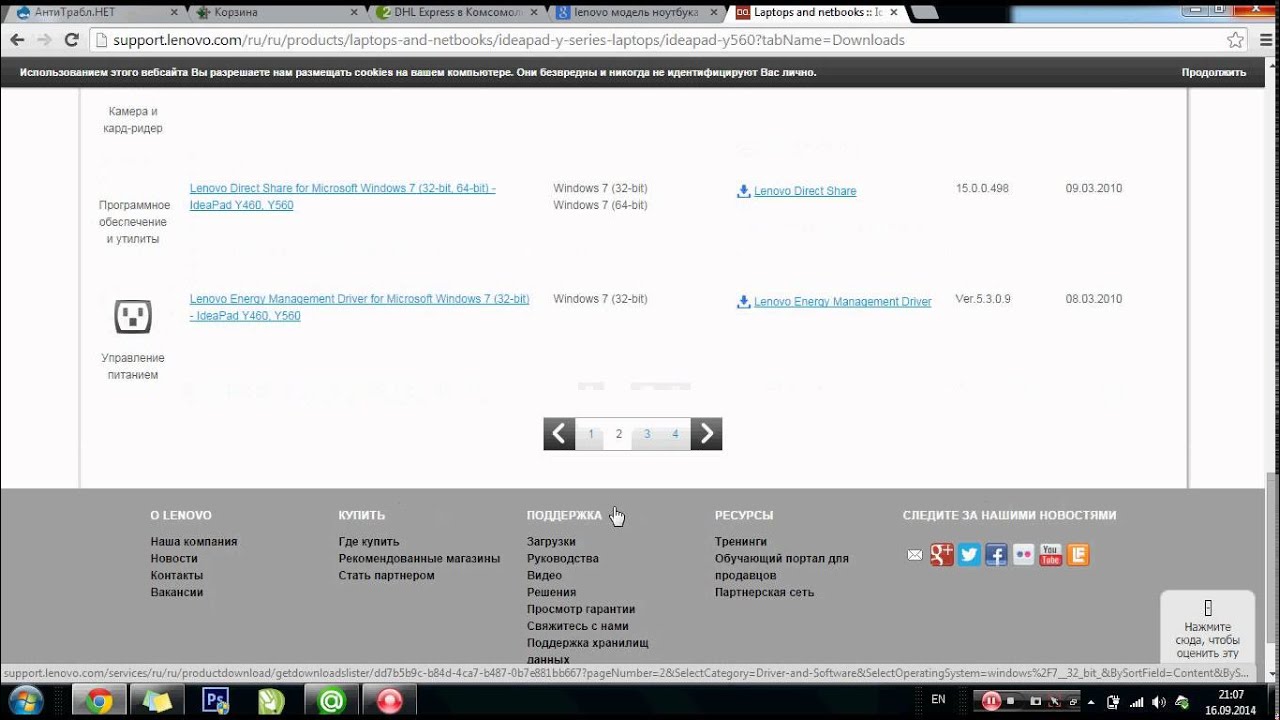Open the Вакансии footer link
1280x720 pixels.
(x=177, y=592)
